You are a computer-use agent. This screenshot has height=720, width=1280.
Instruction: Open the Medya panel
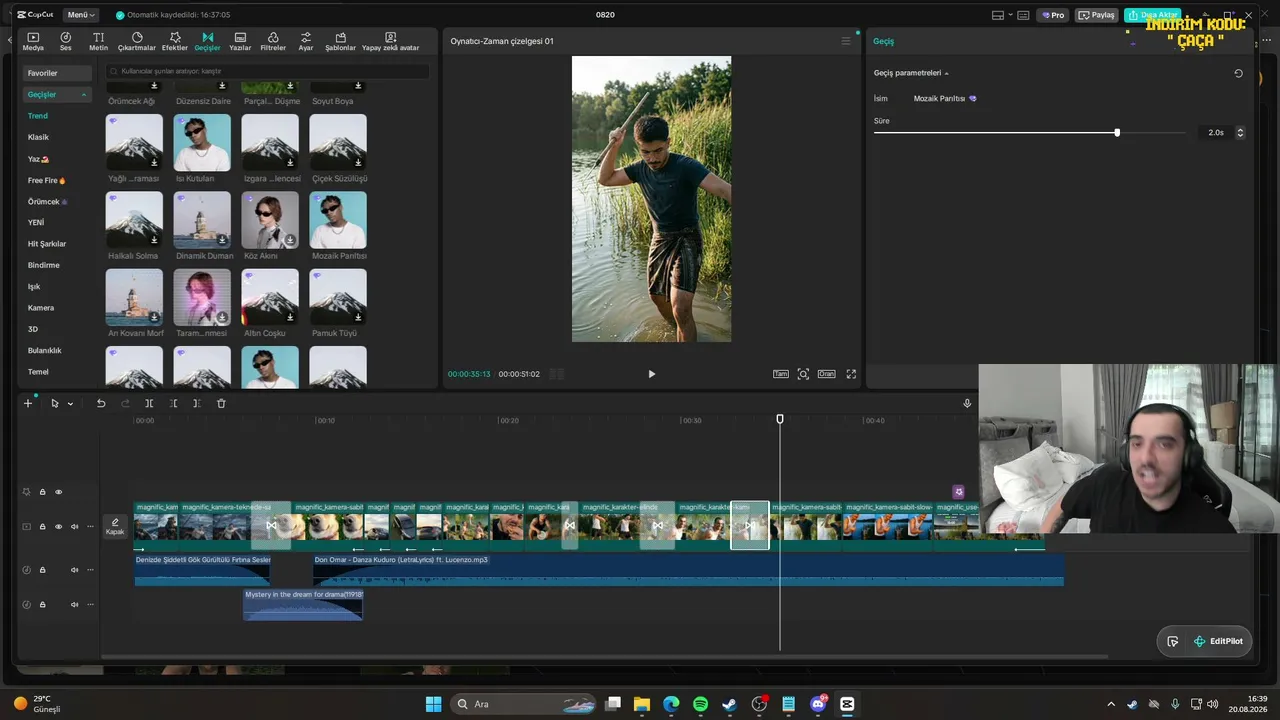point(33,41)
